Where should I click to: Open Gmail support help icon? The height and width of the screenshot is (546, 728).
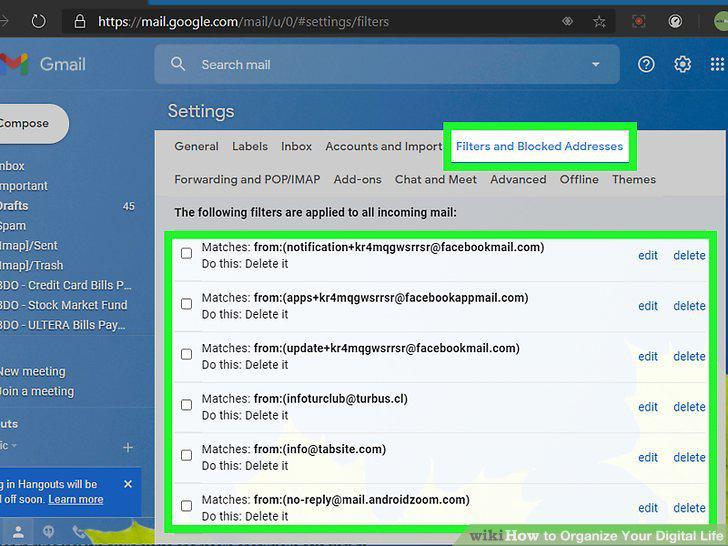[x=646, y=64]
